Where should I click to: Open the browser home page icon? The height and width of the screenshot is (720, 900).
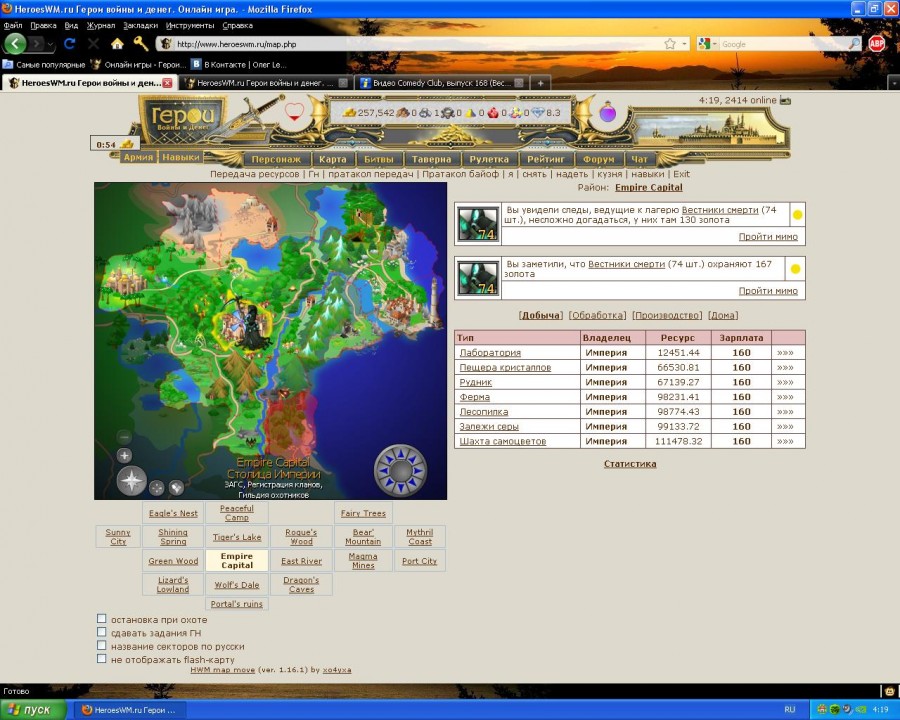tap(117, 44)
